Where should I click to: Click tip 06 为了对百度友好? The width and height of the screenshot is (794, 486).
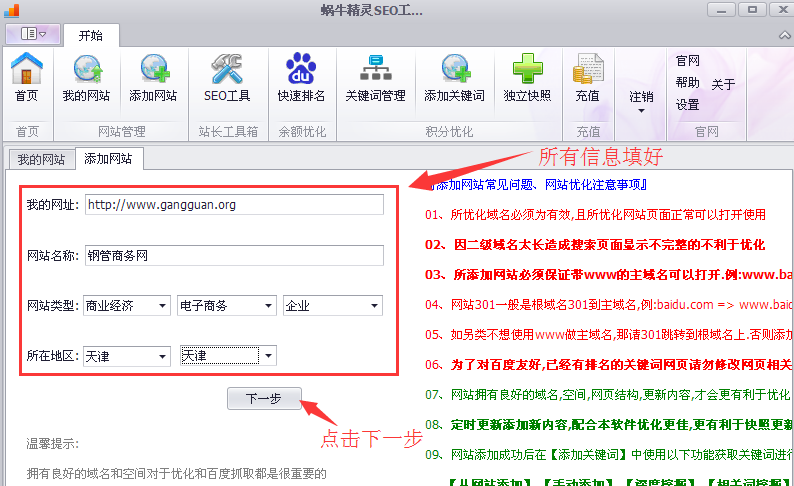click(609, 364)
